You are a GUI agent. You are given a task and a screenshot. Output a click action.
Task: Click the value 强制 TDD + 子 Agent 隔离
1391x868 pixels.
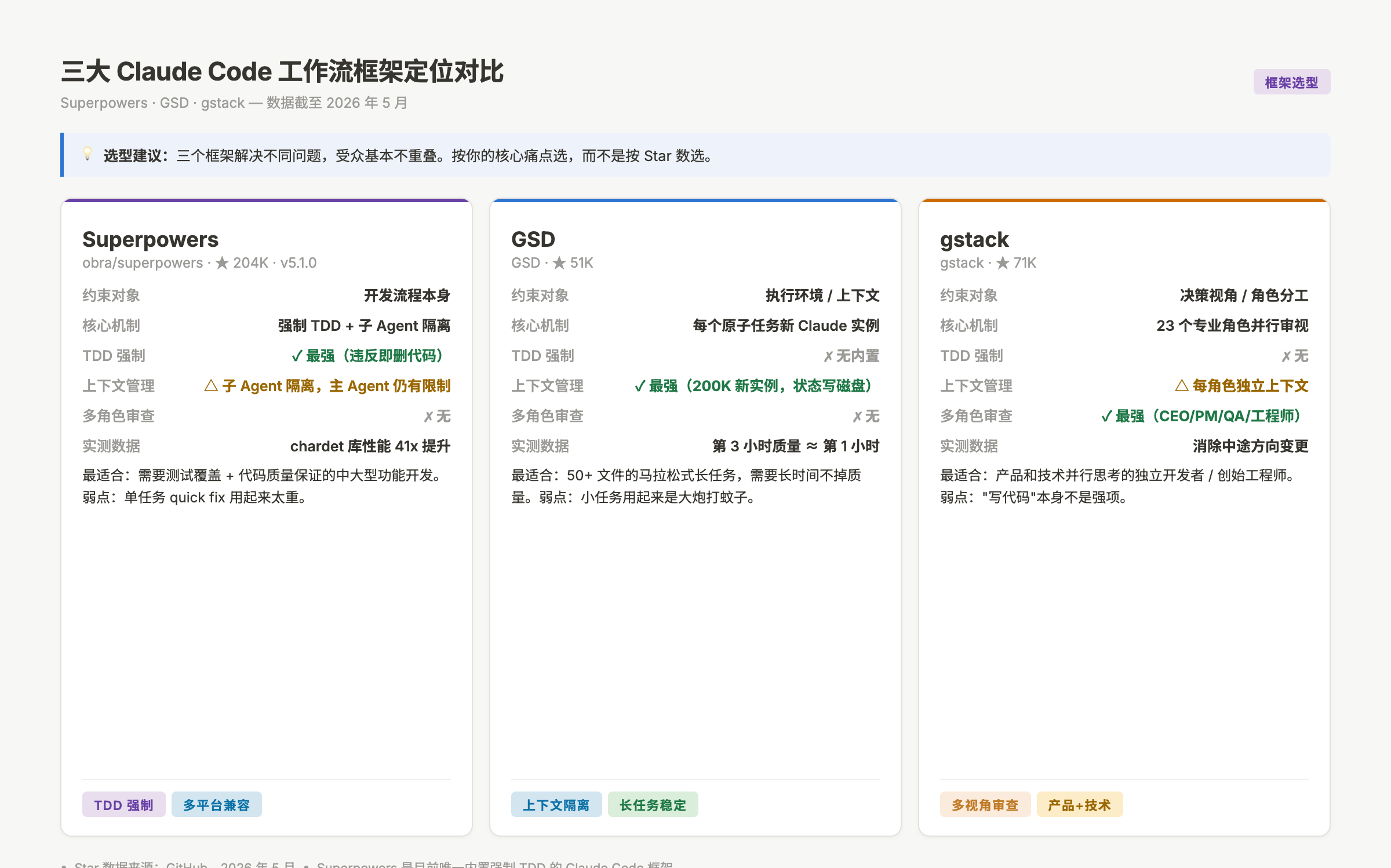(364, 326)
